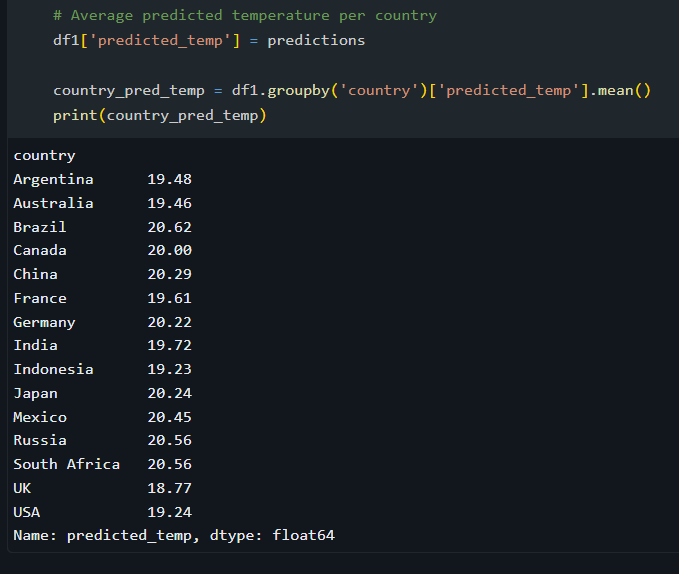
Task: Click the Australia value 19.46
Action: (169, 203)
